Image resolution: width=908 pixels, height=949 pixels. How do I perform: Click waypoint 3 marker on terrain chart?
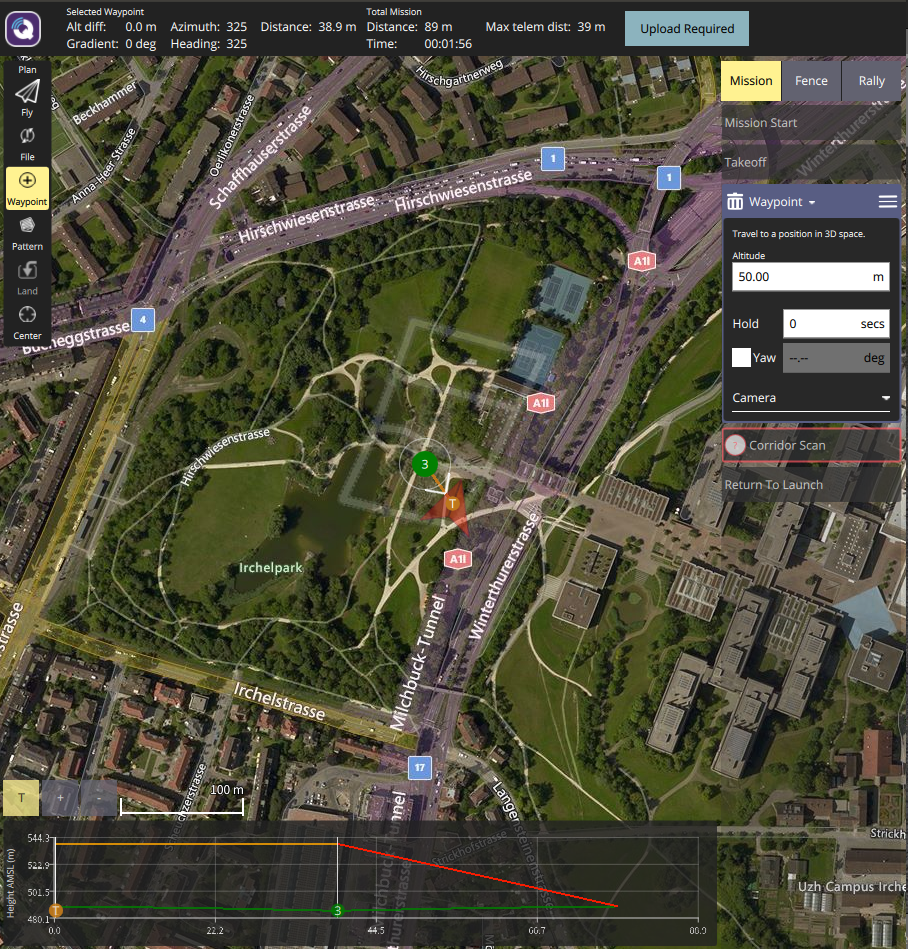(x=338, y=910)
